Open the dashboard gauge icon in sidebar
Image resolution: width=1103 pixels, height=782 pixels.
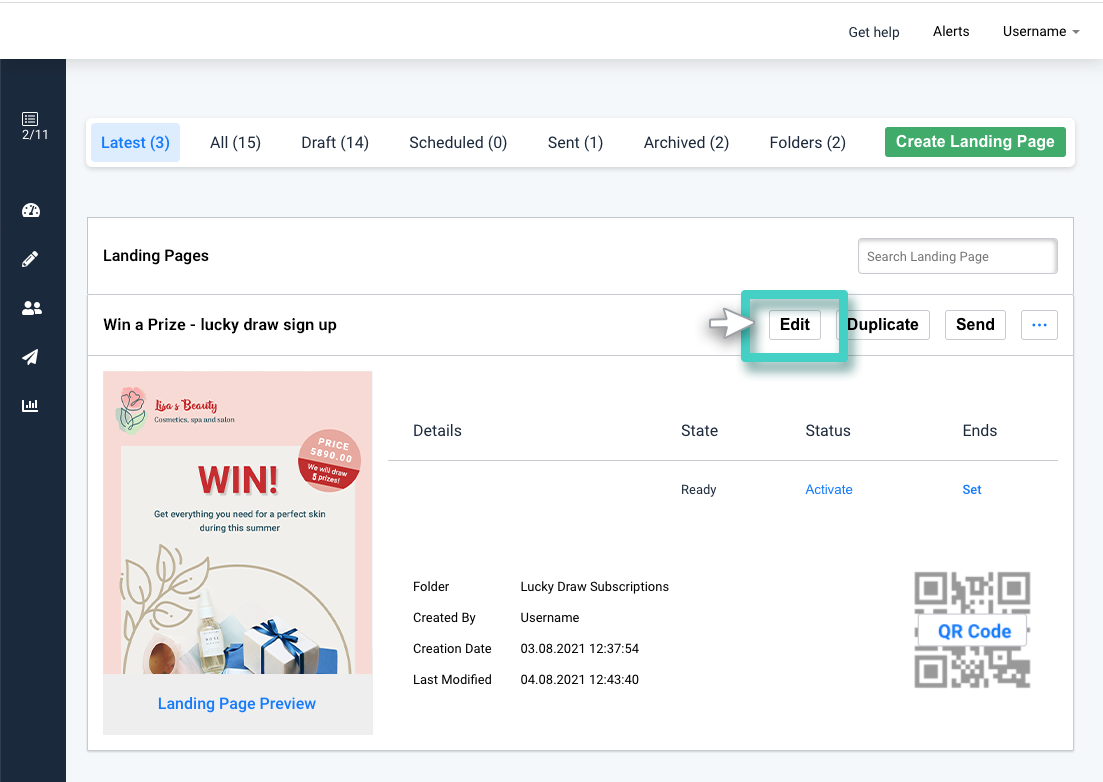coord(30,210)
